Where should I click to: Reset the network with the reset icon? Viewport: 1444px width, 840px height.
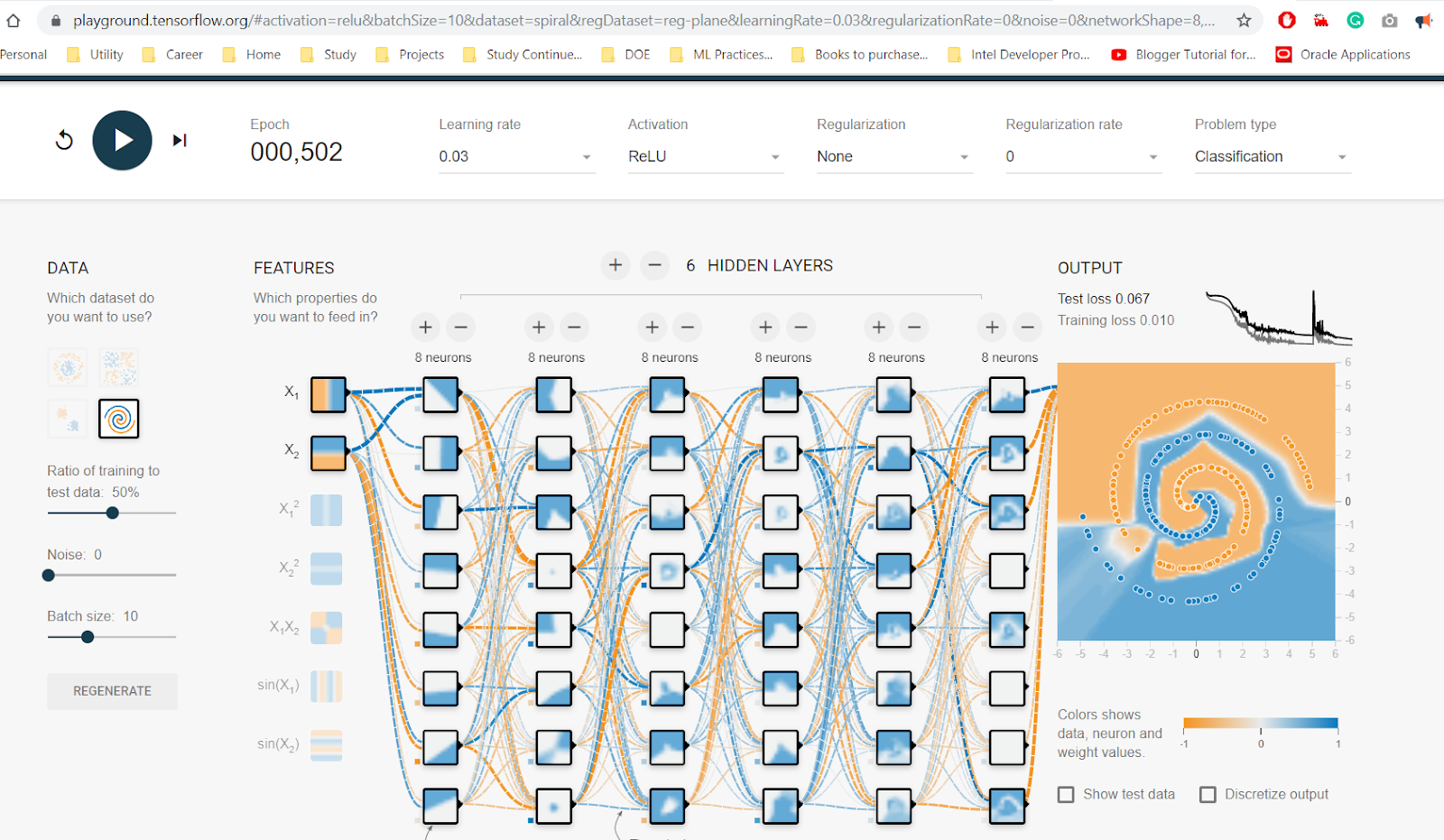(63, 140)
